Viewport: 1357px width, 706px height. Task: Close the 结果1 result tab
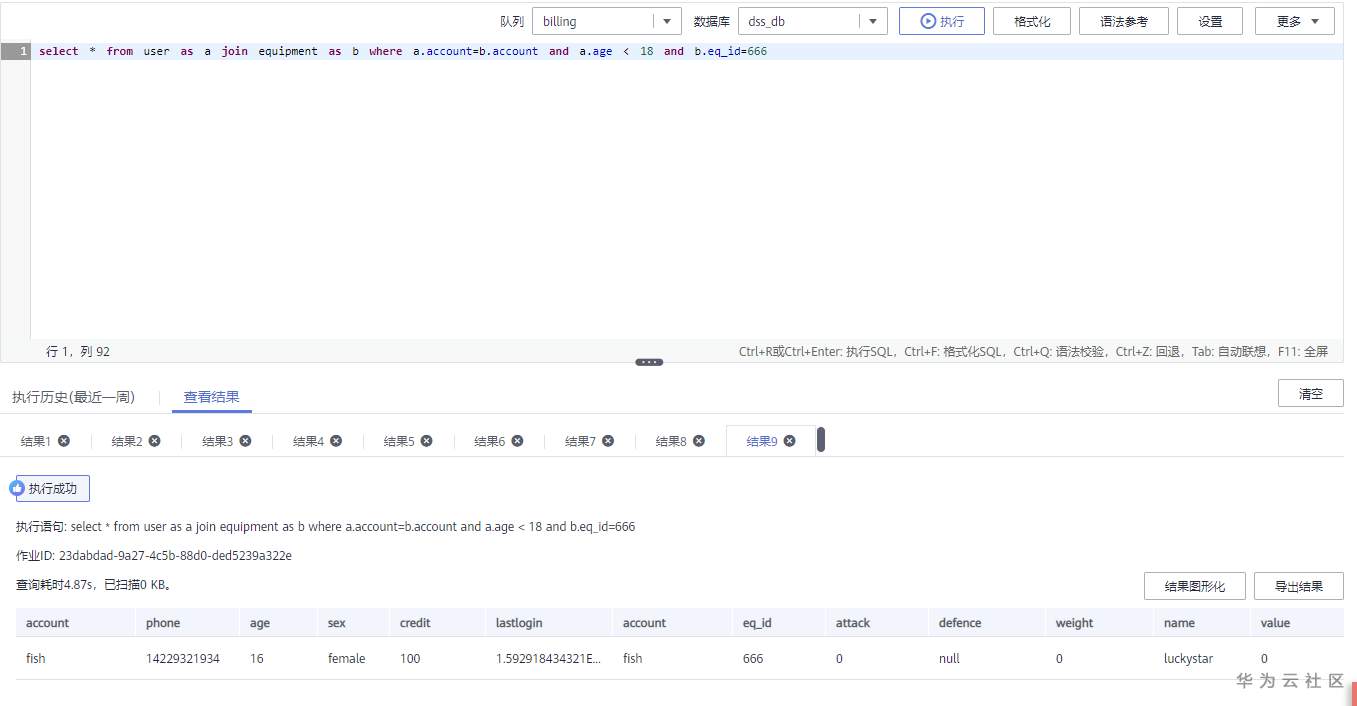coord(63,440)
